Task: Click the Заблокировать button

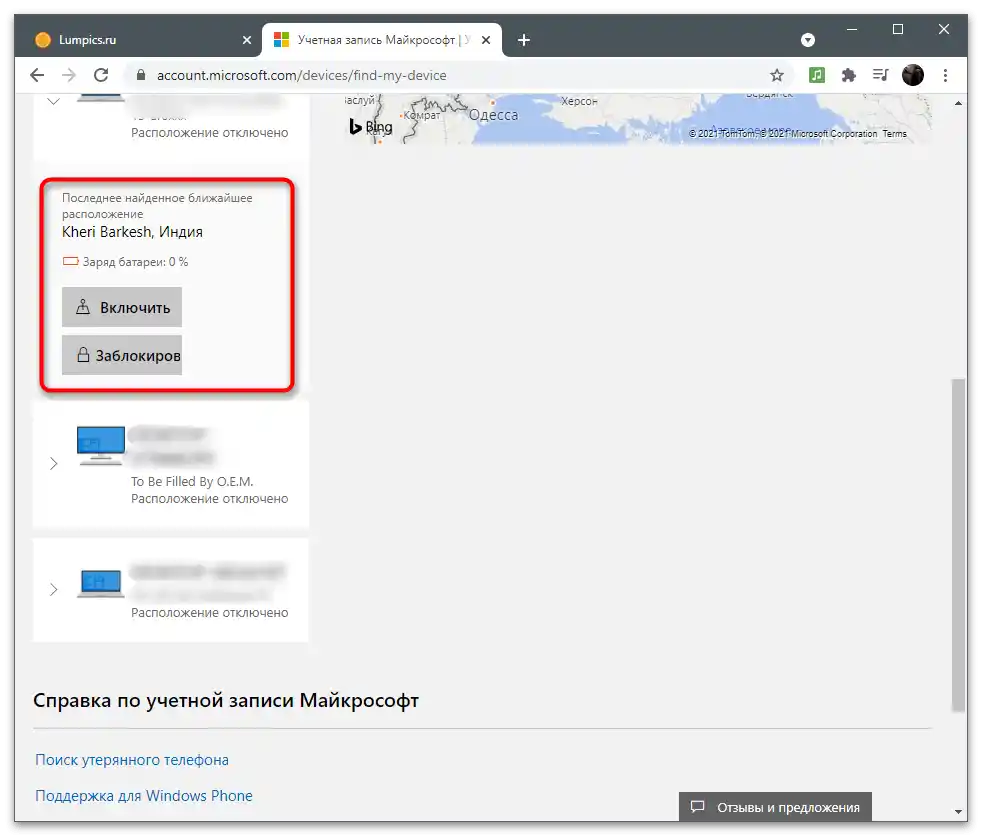Action: coord(121,355)
